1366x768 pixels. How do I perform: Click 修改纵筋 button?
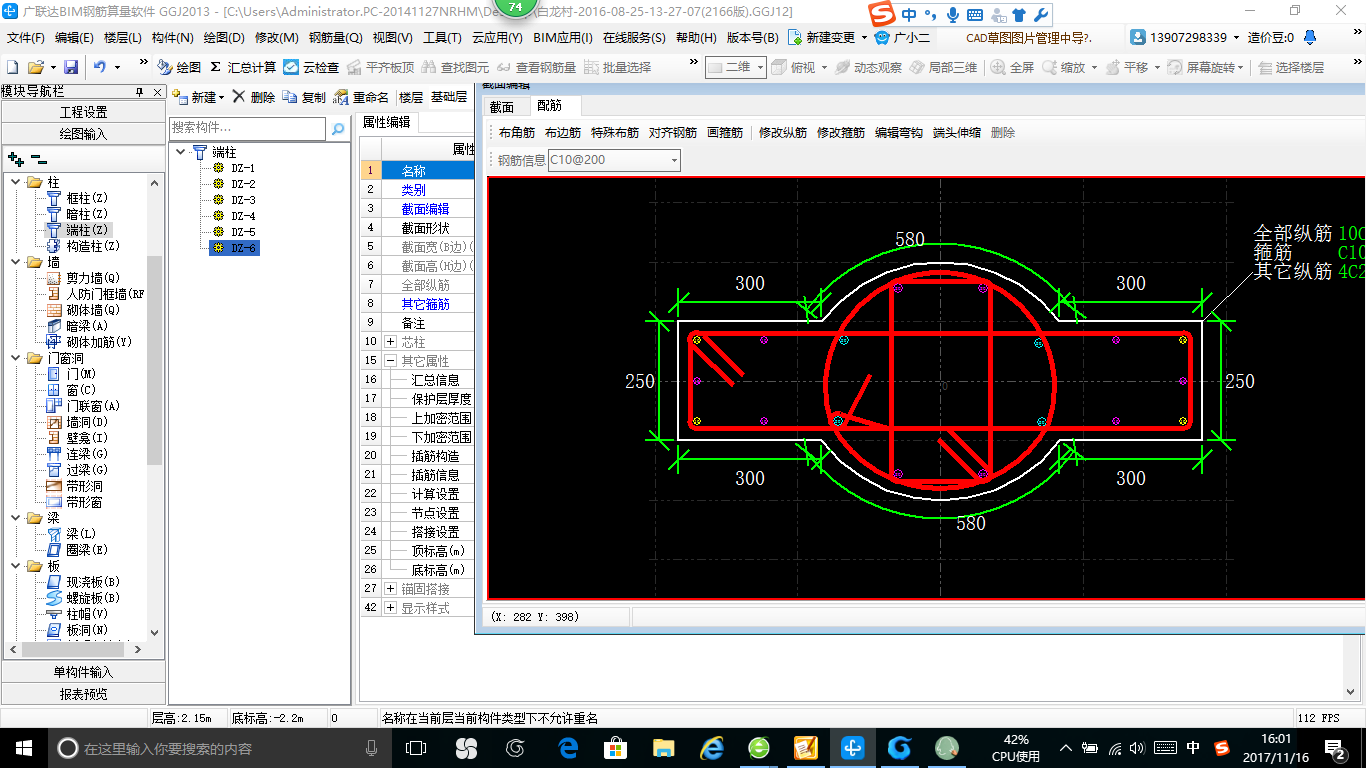click(783, 132)
